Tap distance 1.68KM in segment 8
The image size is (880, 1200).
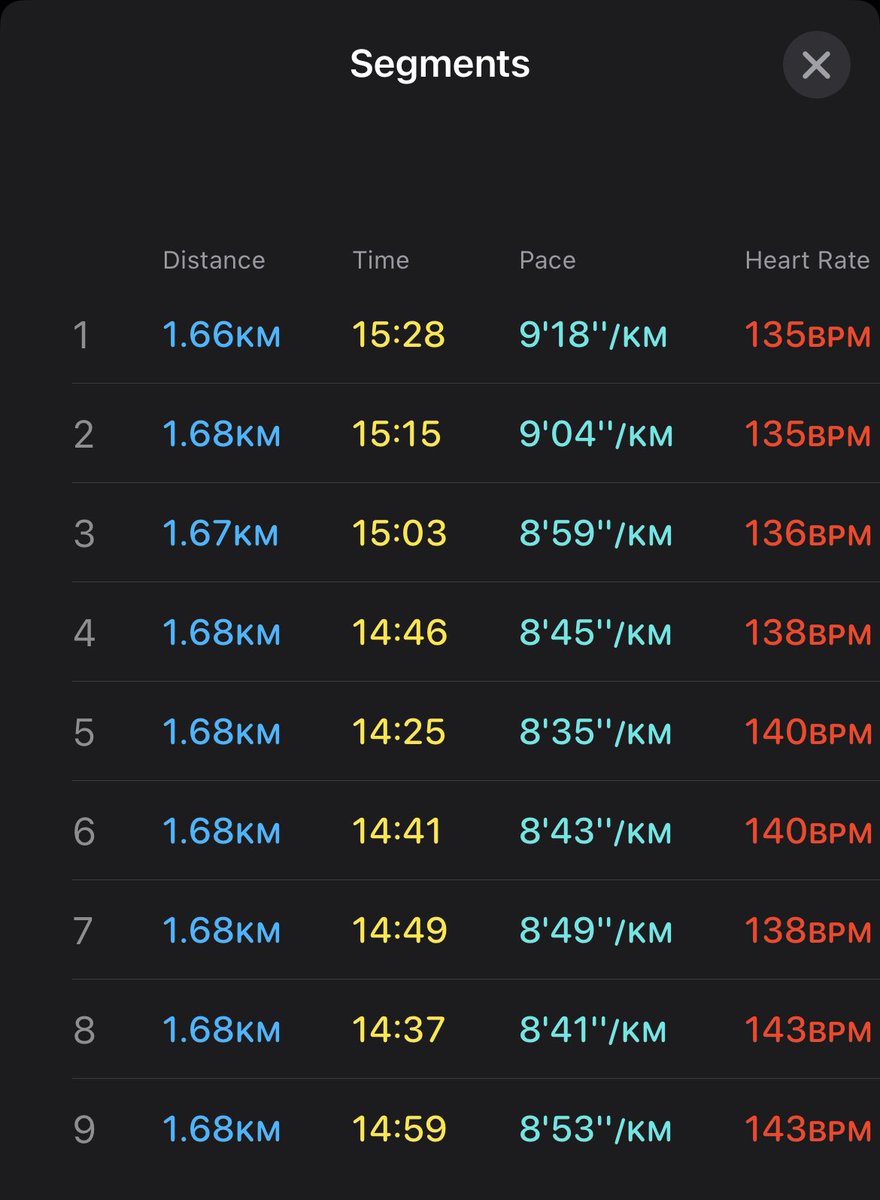222,1029
